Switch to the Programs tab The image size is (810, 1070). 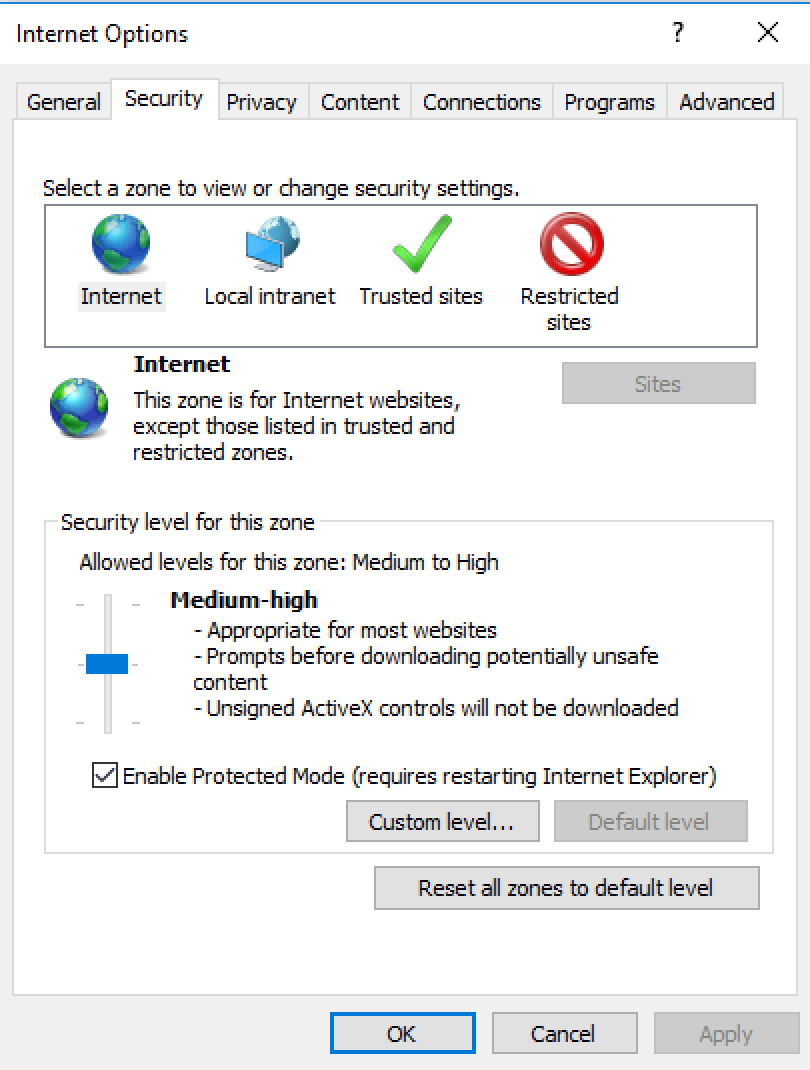[x=609, y=102]
